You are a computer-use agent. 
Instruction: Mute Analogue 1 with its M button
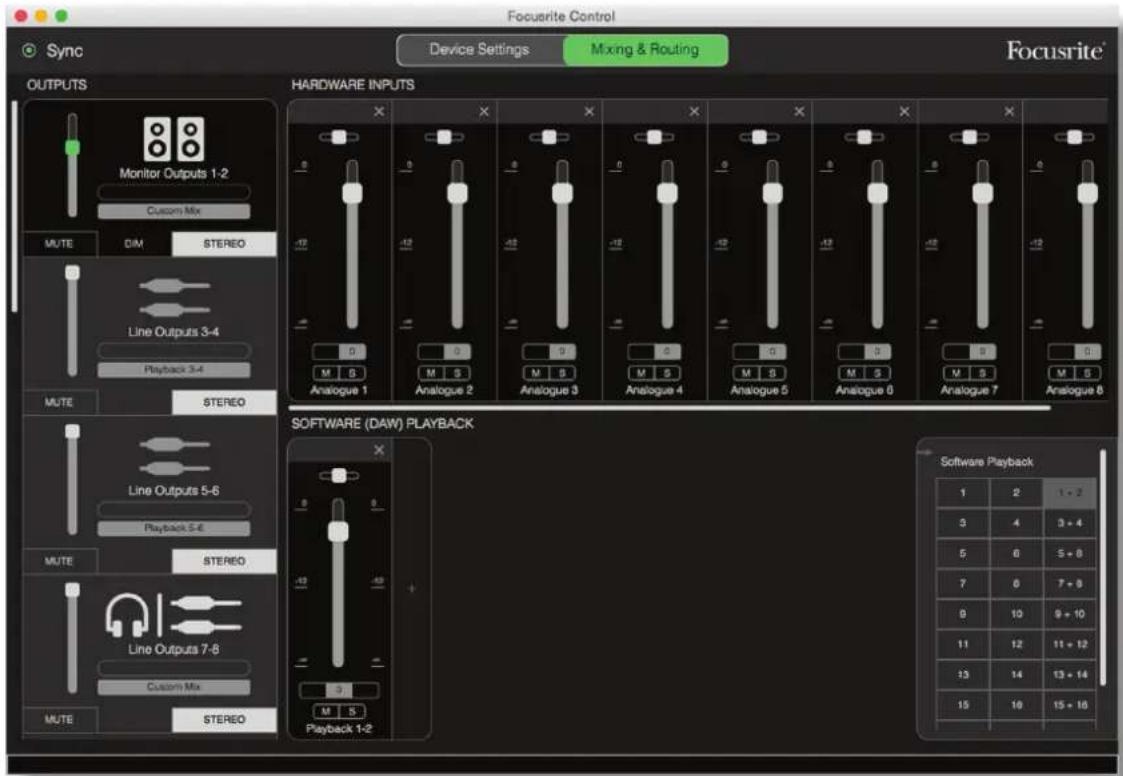(326, 373)
